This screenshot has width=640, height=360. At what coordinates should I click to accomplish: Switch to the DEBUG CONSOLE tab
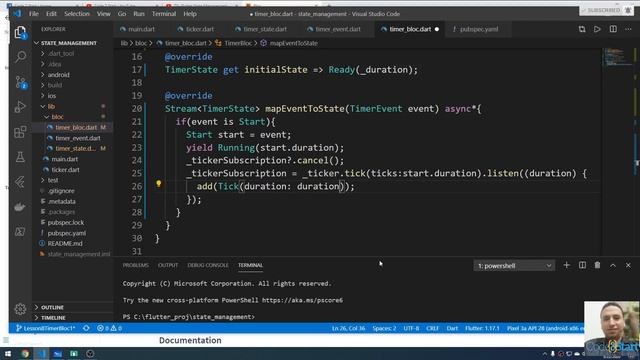click(208, 265)
